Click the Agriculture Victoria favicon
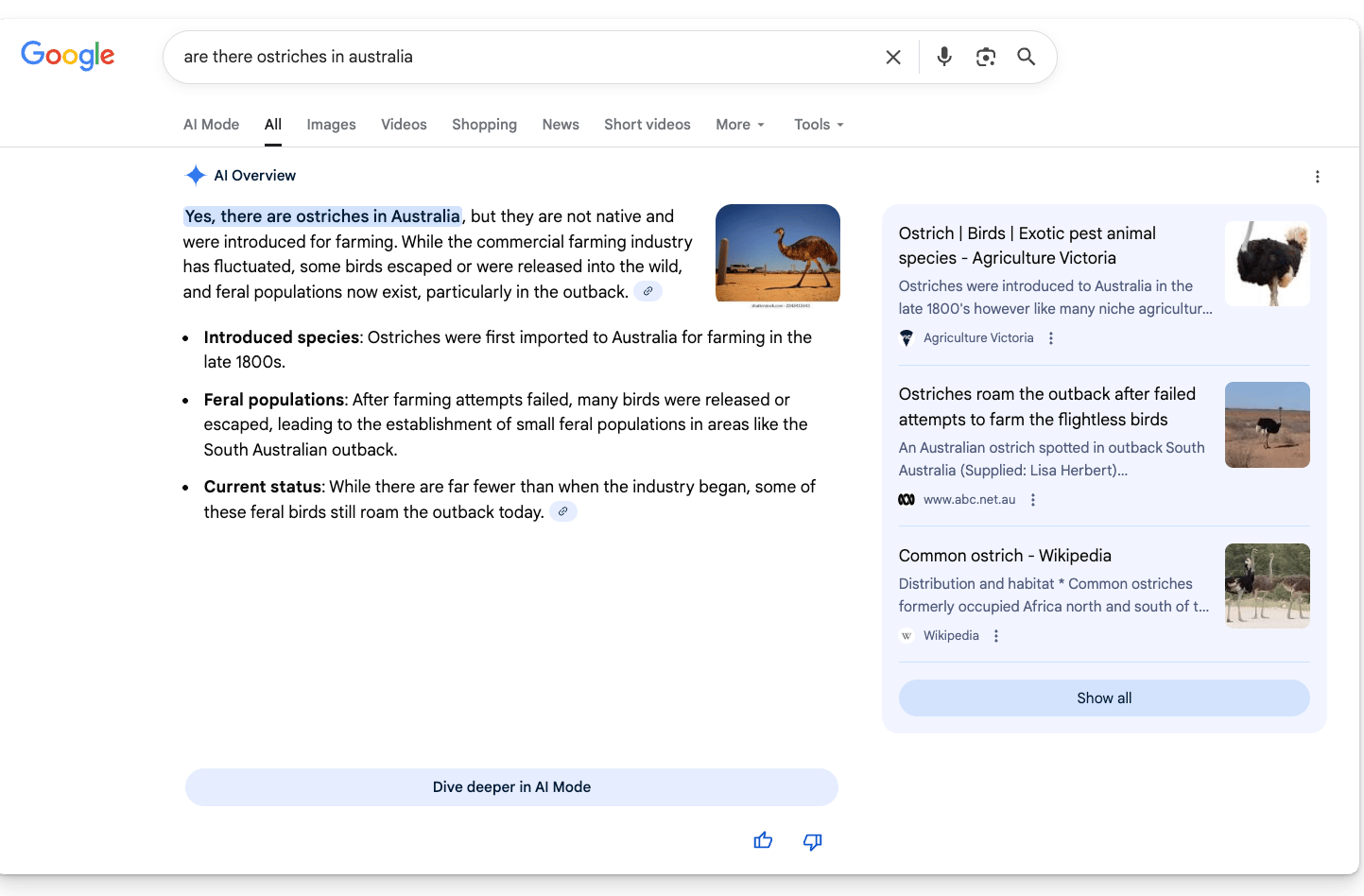This screenshot has height=896, width=1364. tap(906, 337)
